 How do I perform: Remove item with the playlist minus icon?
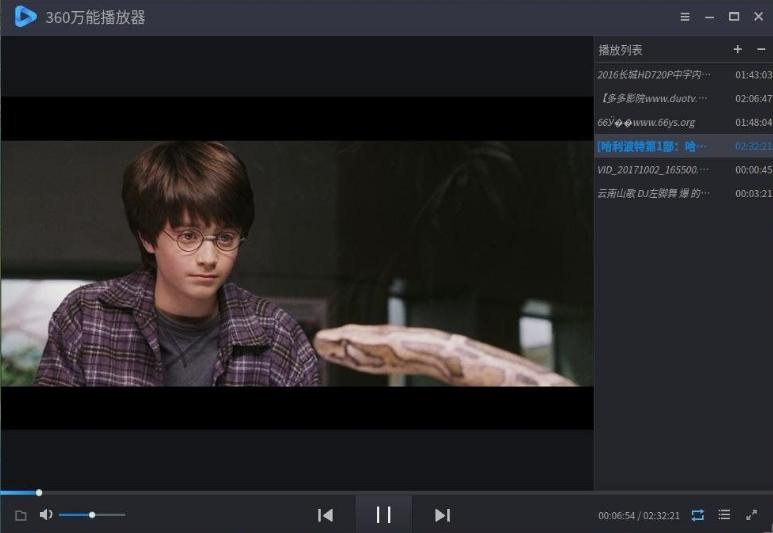761,49
